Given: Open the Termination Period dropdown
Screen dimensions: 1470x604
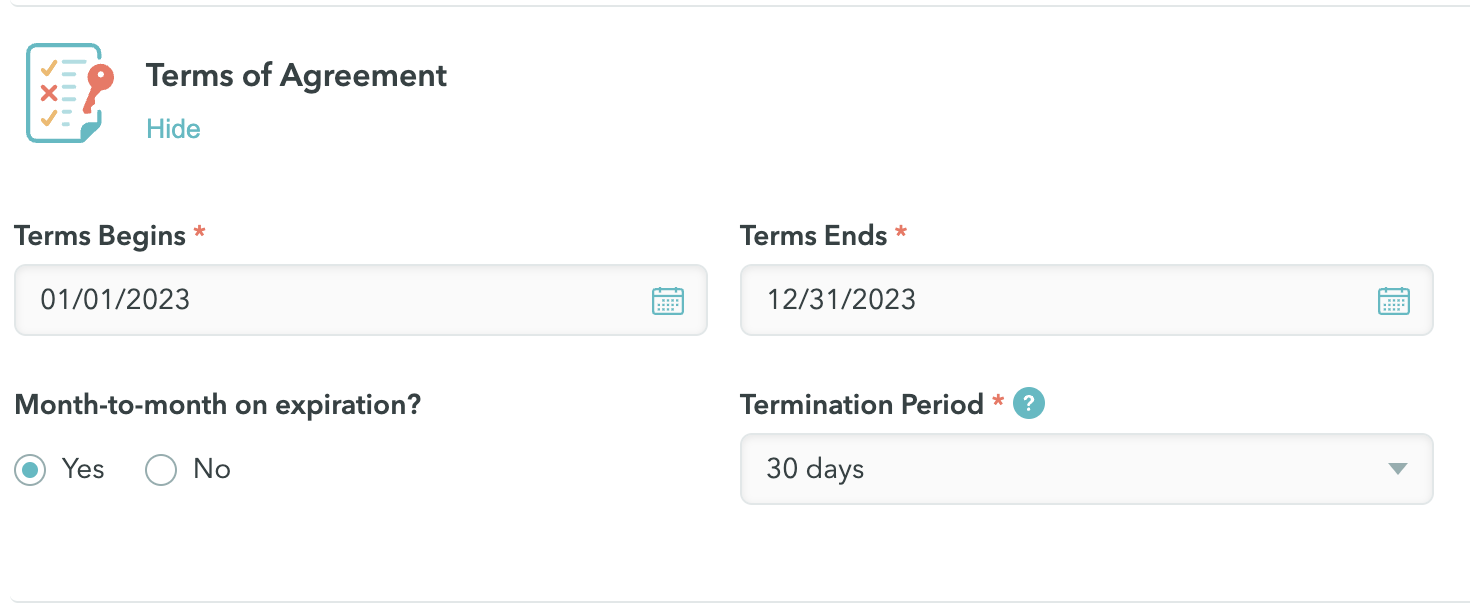Looking at the screenshot, I should [1086, 469].
